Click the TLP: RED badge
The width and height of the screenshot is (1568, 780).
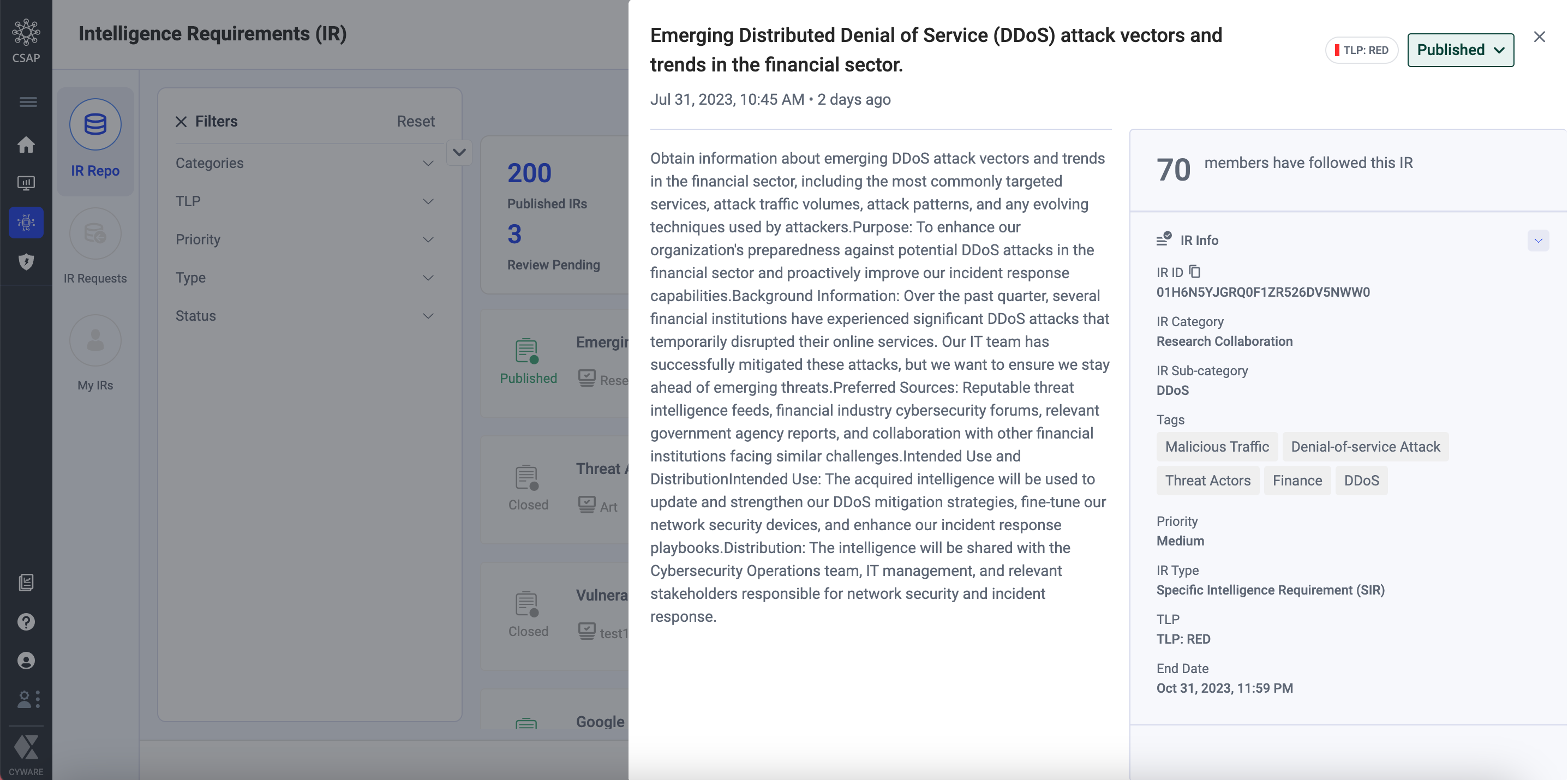pos(1361,51)
